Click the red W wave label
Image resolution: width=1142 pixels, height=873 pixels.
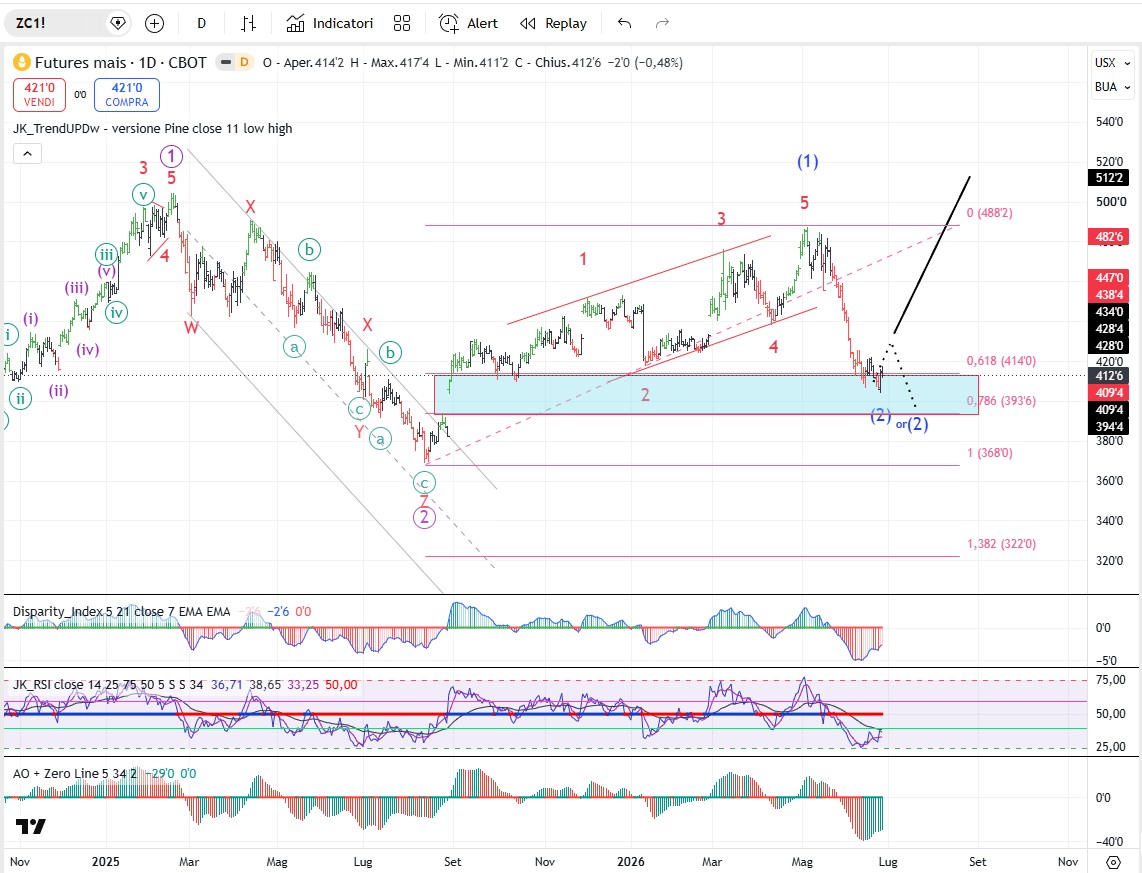pyautogui.click(x=191, y=328)
